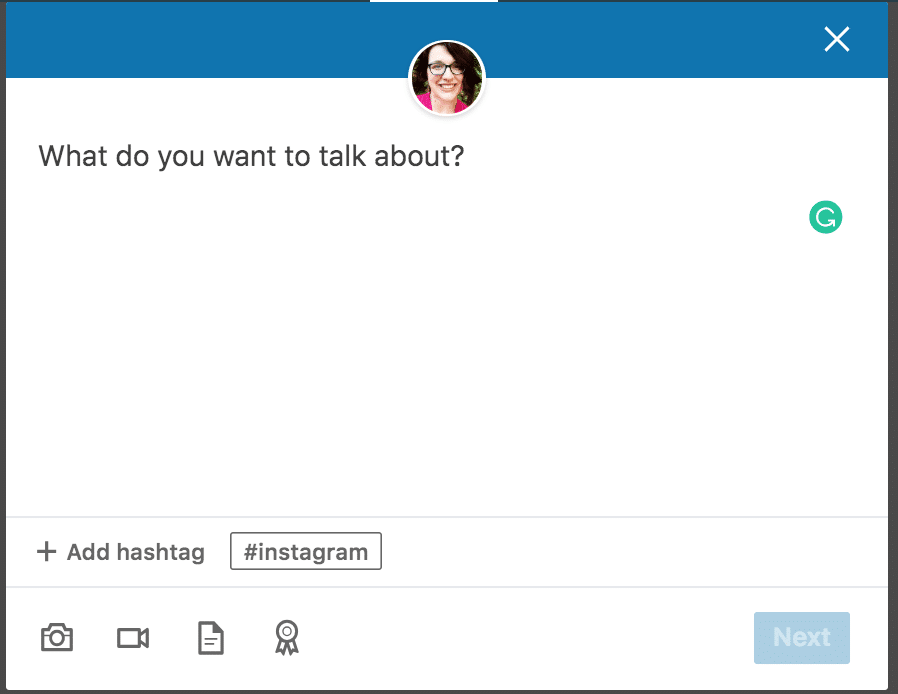Image resolution: width=898 pixels, height=694 pixels.
Task: Open the green Grammarly icon
Action: [825, 217]
